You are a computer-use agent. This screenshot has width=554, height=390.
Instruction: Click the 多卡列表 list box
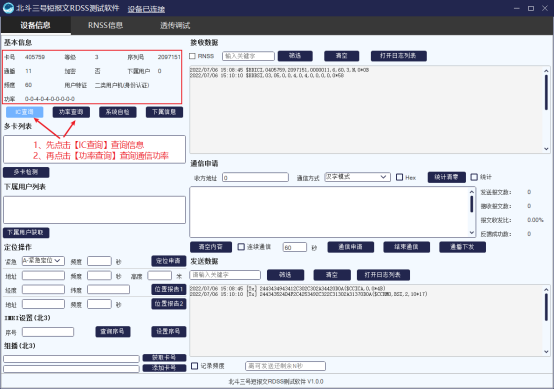pos(94,149)
